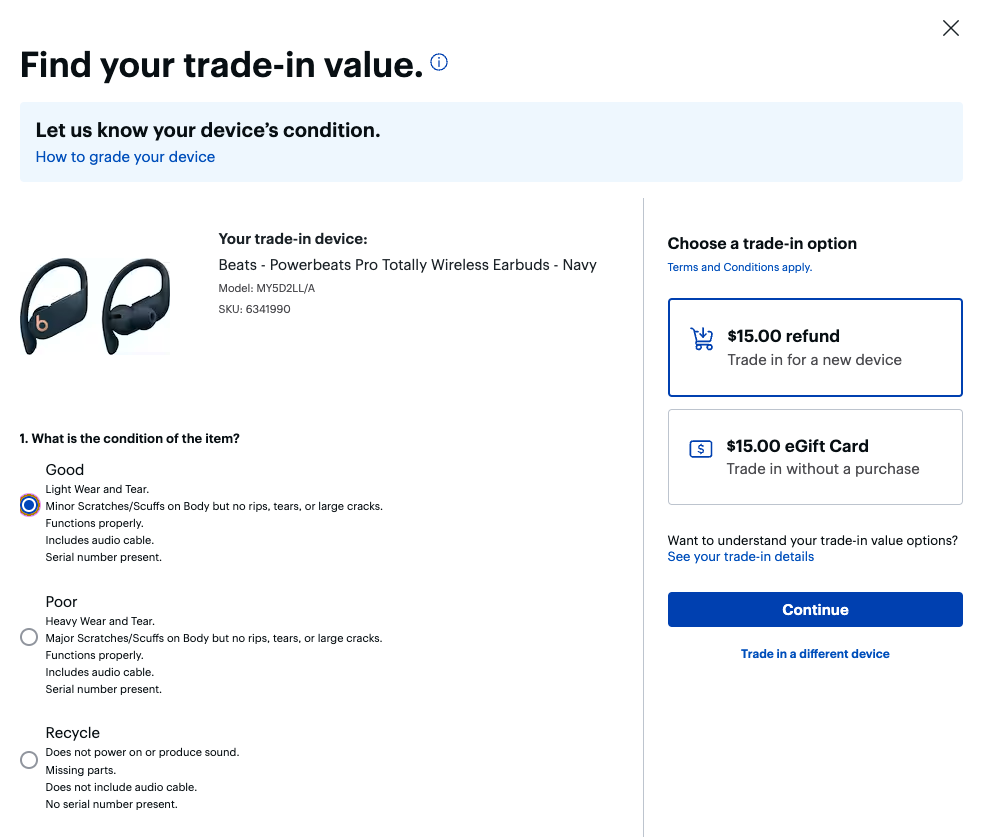Click the "Good" condition heading label
The image size is (982, 837).
[x=65, y=470]
